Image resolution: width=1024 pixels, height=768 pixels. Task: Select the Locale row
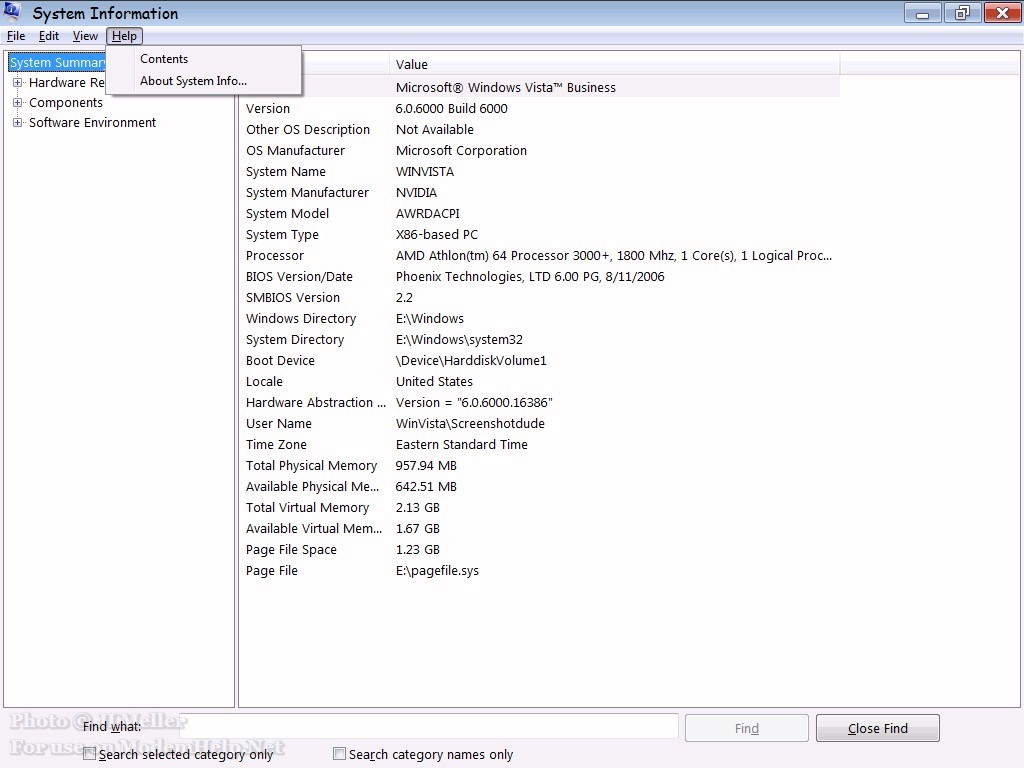pos(539,381)
